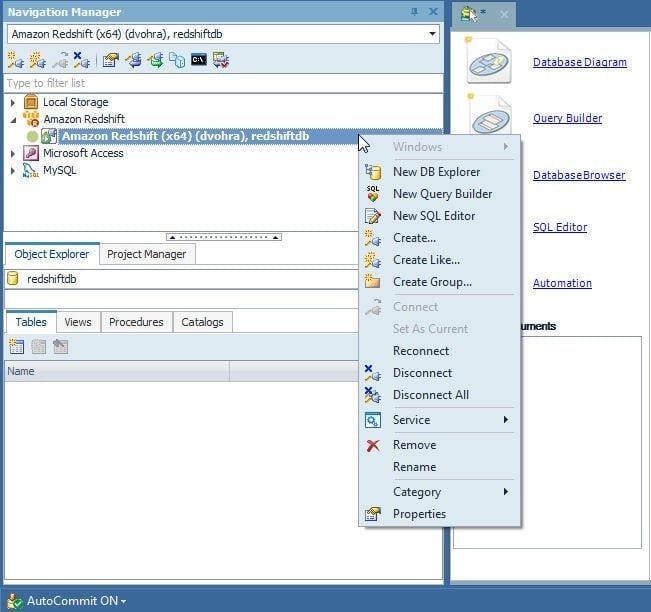Choose New SQL Editor from context menu
The width and height of the screenshot is (651, 612).
439,216
